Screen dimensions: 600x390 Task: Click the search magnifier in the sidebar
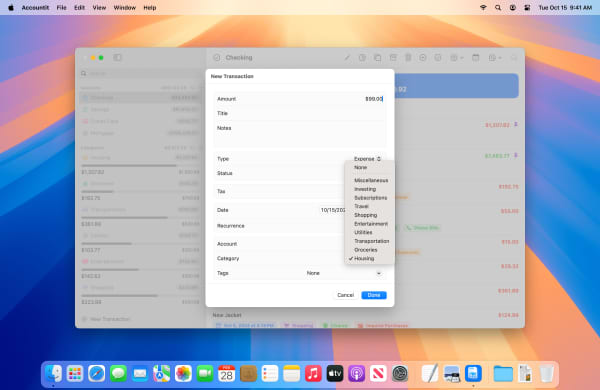click(84, 73)
